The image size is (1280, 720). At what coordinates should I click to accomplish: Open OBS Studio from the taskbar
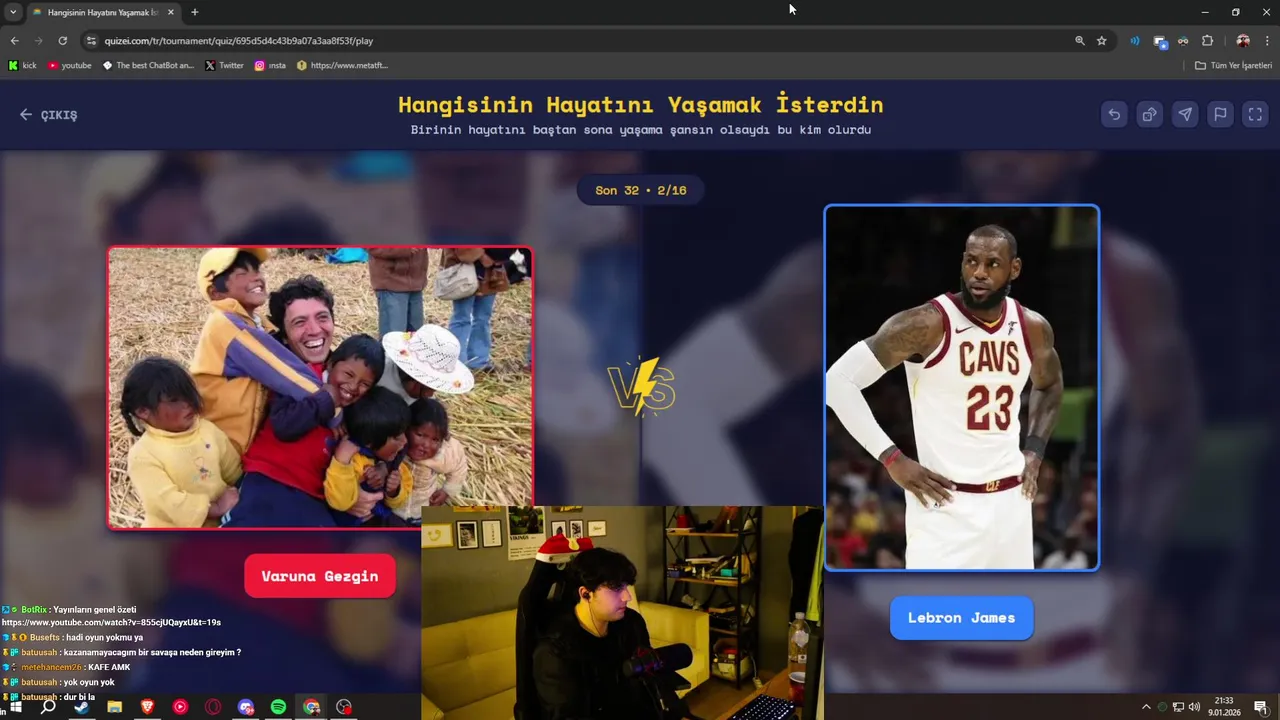(345, 707)
